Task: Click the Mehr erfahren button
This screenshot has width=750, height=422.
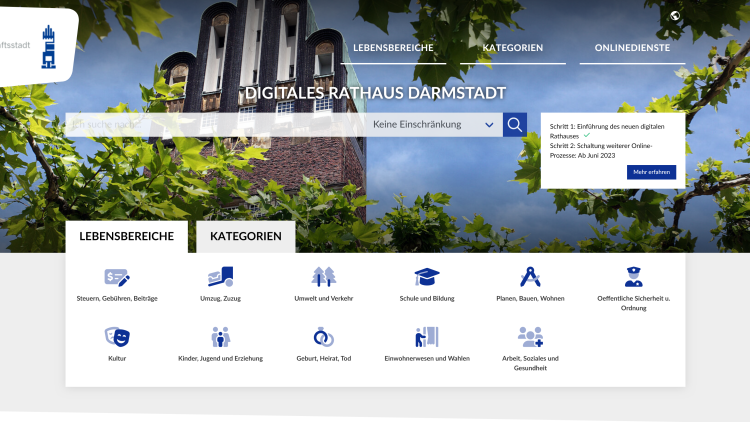Action: [x=651, y=172]
